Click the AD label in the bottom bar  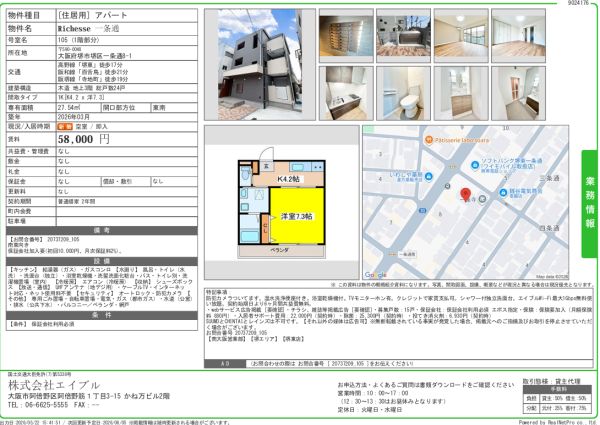pos(225,363)
